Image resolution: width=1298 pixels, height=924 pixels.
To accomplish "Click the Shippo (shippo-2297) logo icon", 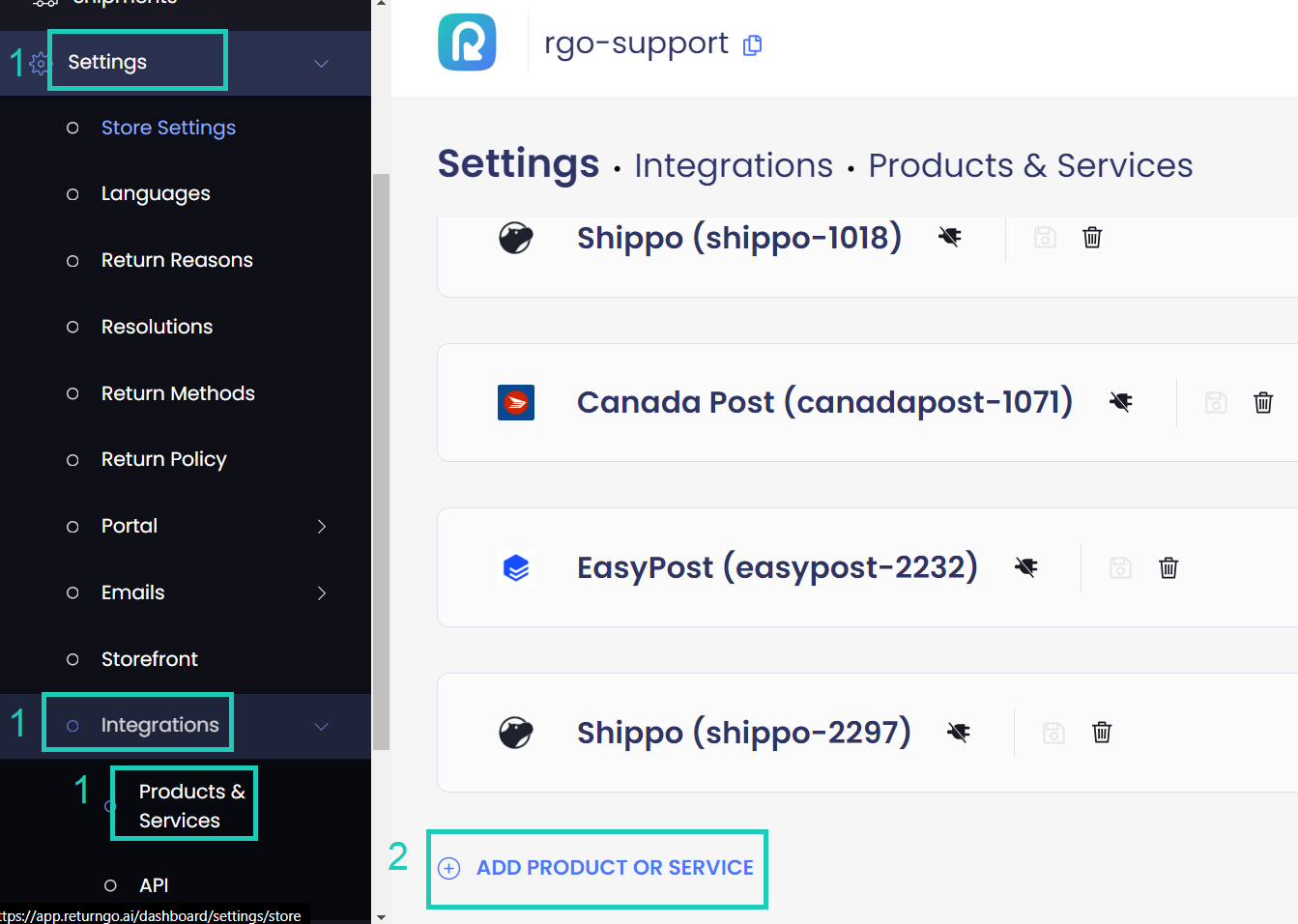I will point(516,733).
